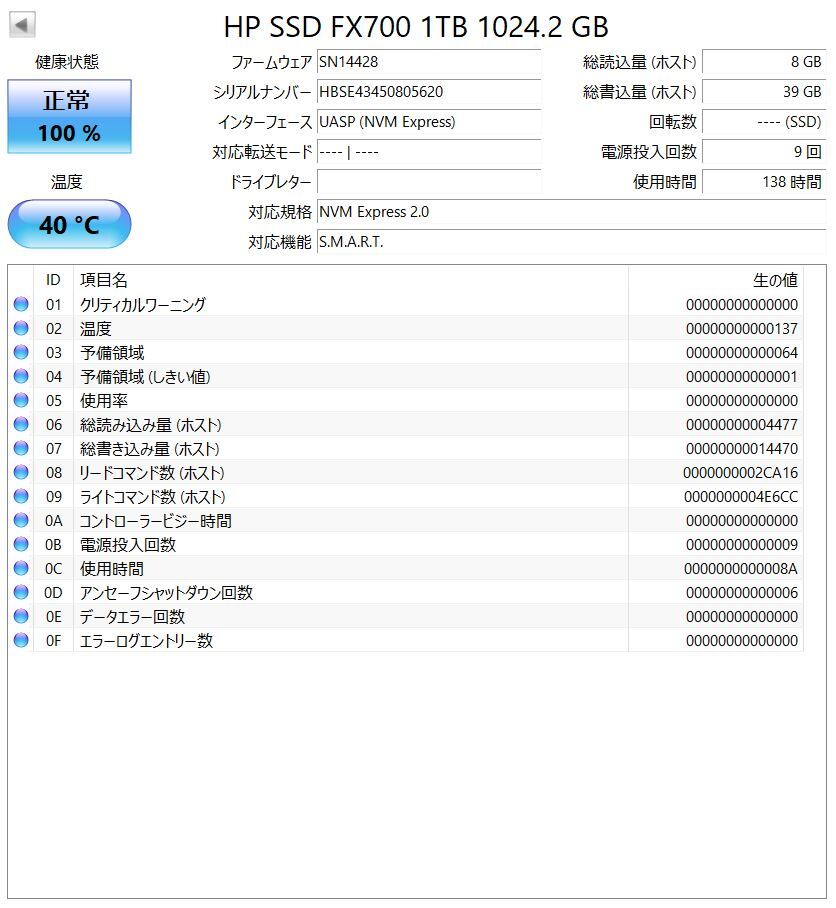Select the データエラー回数 attribute name
836x908 pixels.
(x=132, y=617)
